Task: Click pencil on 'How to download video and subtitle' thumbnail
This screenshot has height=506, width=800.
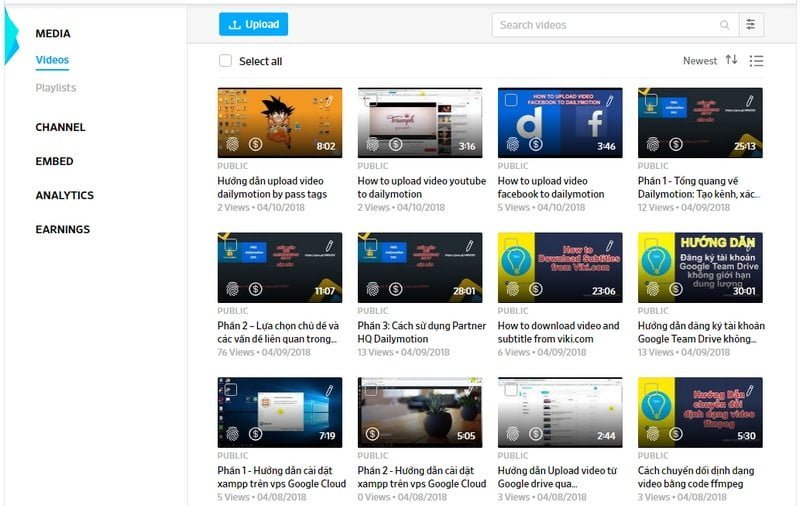Action: pos(610,245)
